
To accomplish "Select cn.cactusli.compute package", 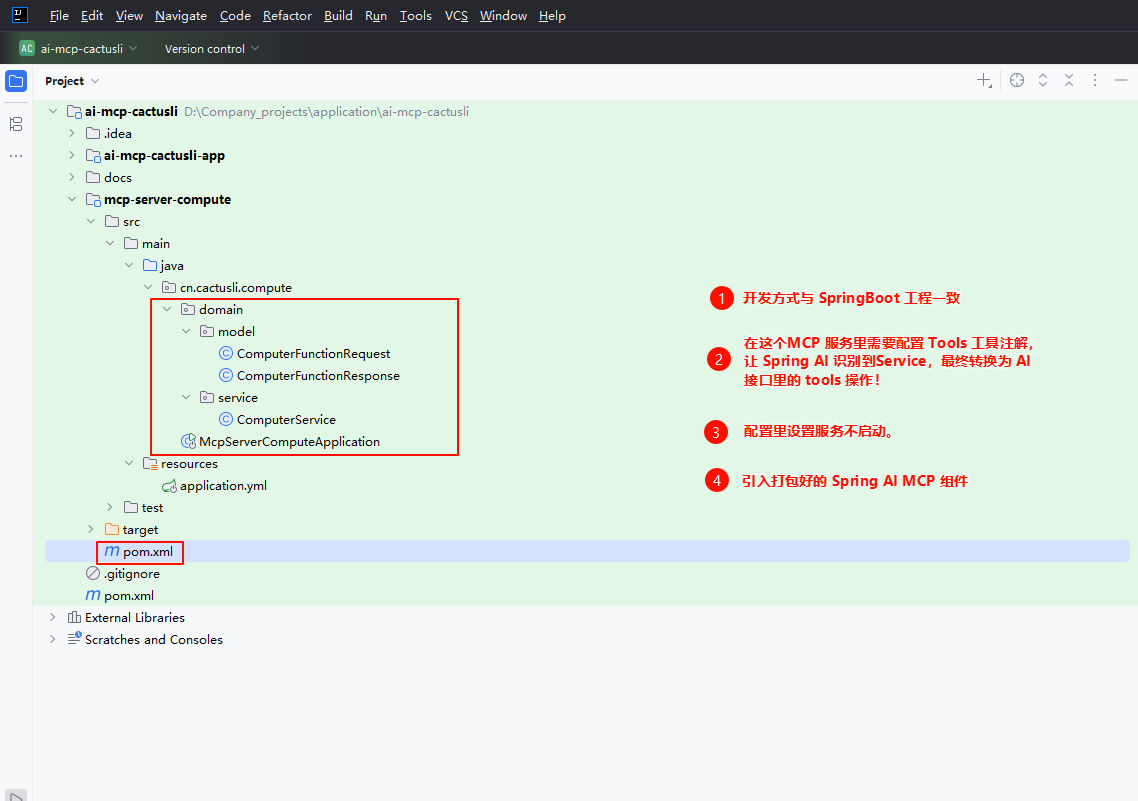I will pos(236,287).
